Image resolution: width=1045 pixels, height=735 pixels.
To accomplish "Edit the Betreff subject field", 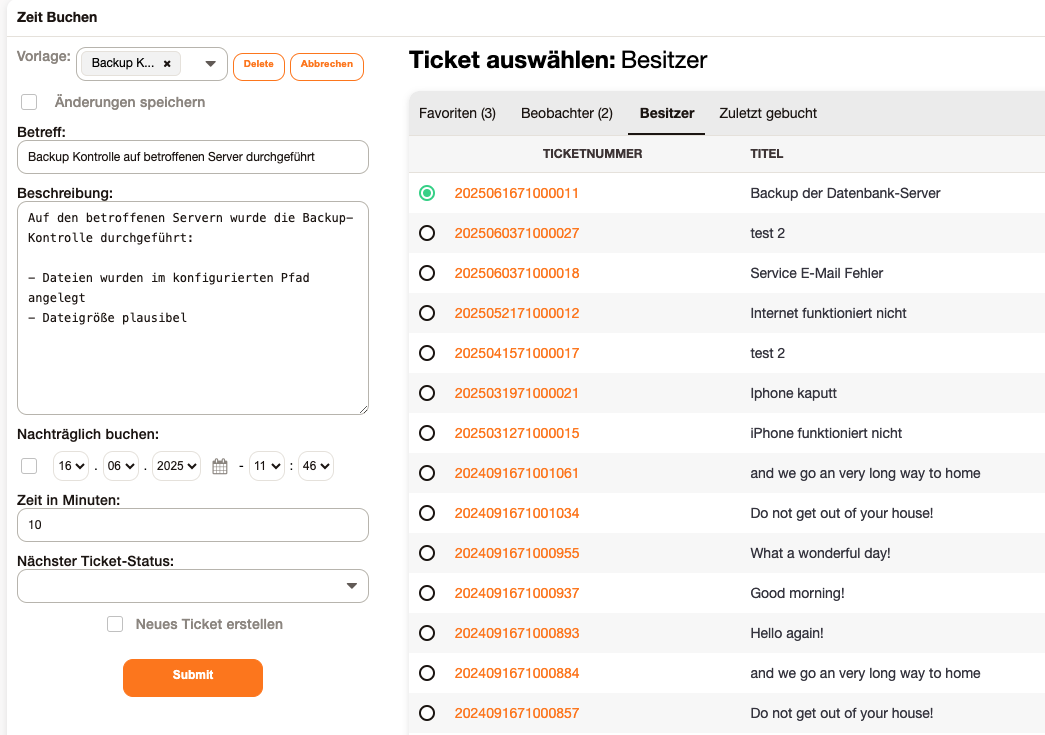I will 193,157.
